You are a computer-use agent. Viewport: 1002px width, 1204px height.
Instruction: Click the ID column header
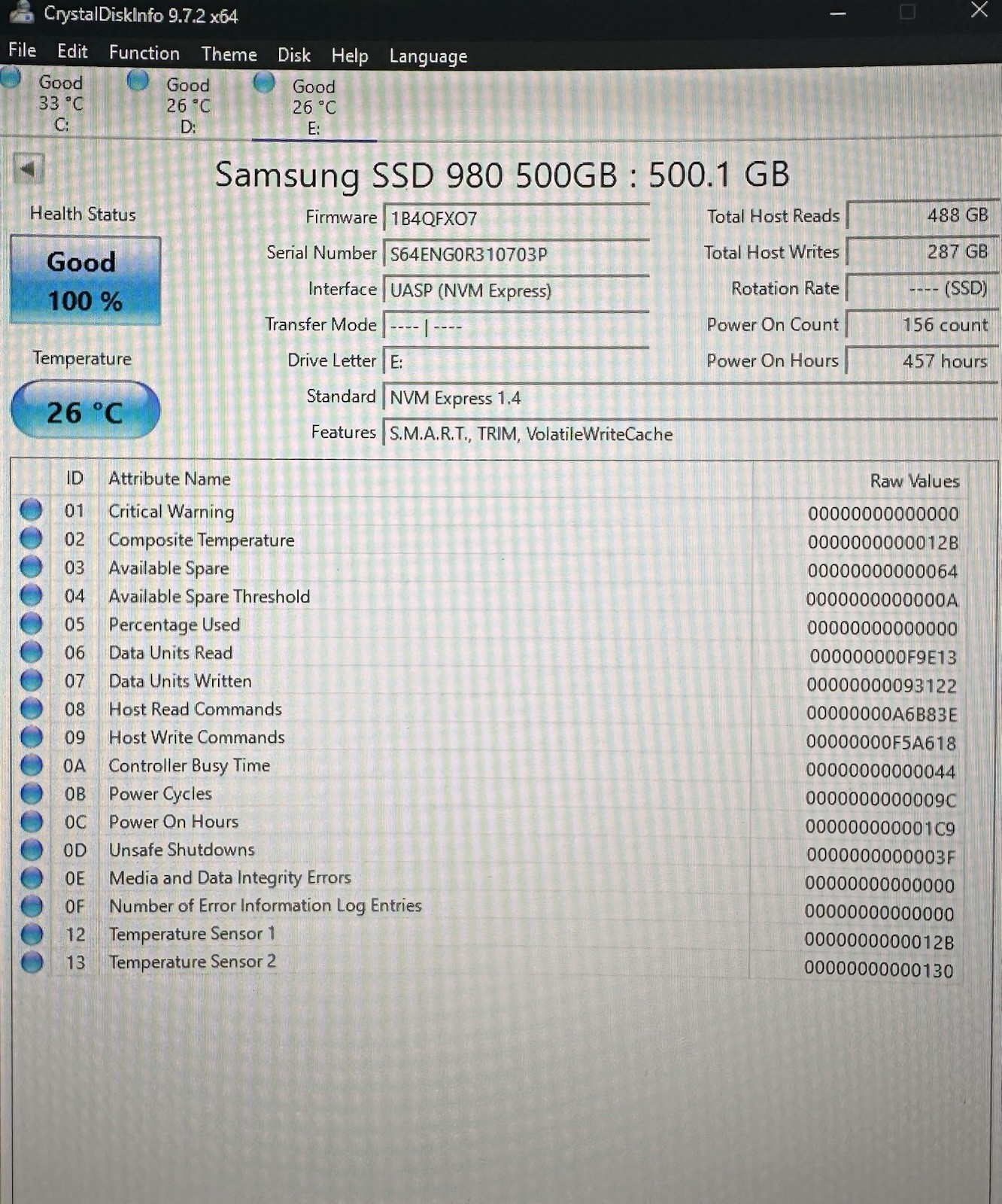(74, 478)
